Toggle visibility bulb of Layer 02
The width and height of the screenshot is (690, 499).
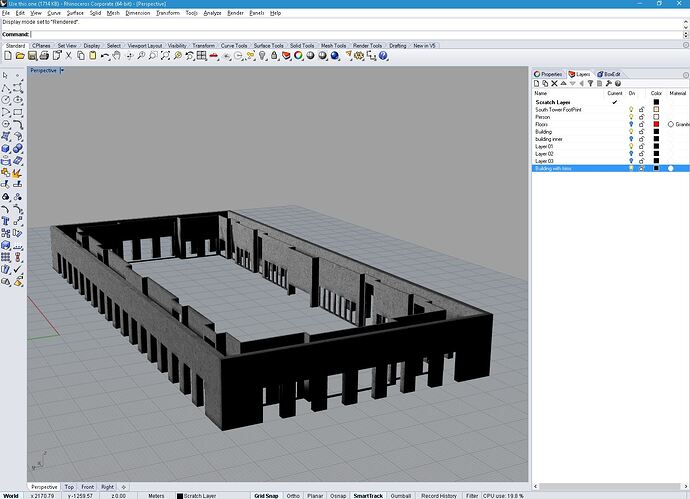pyautogui.click(x=631, y=154)
